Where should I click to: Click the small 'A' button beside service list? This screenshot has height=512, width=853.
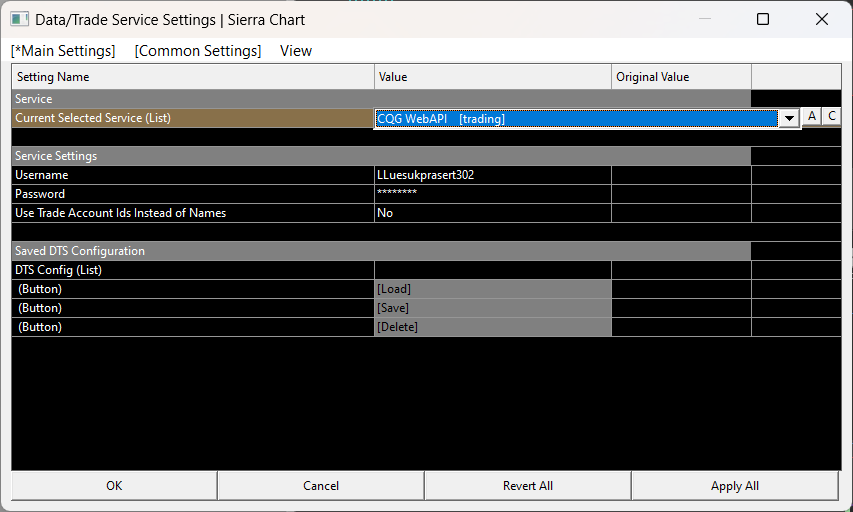tap(812, 117)
